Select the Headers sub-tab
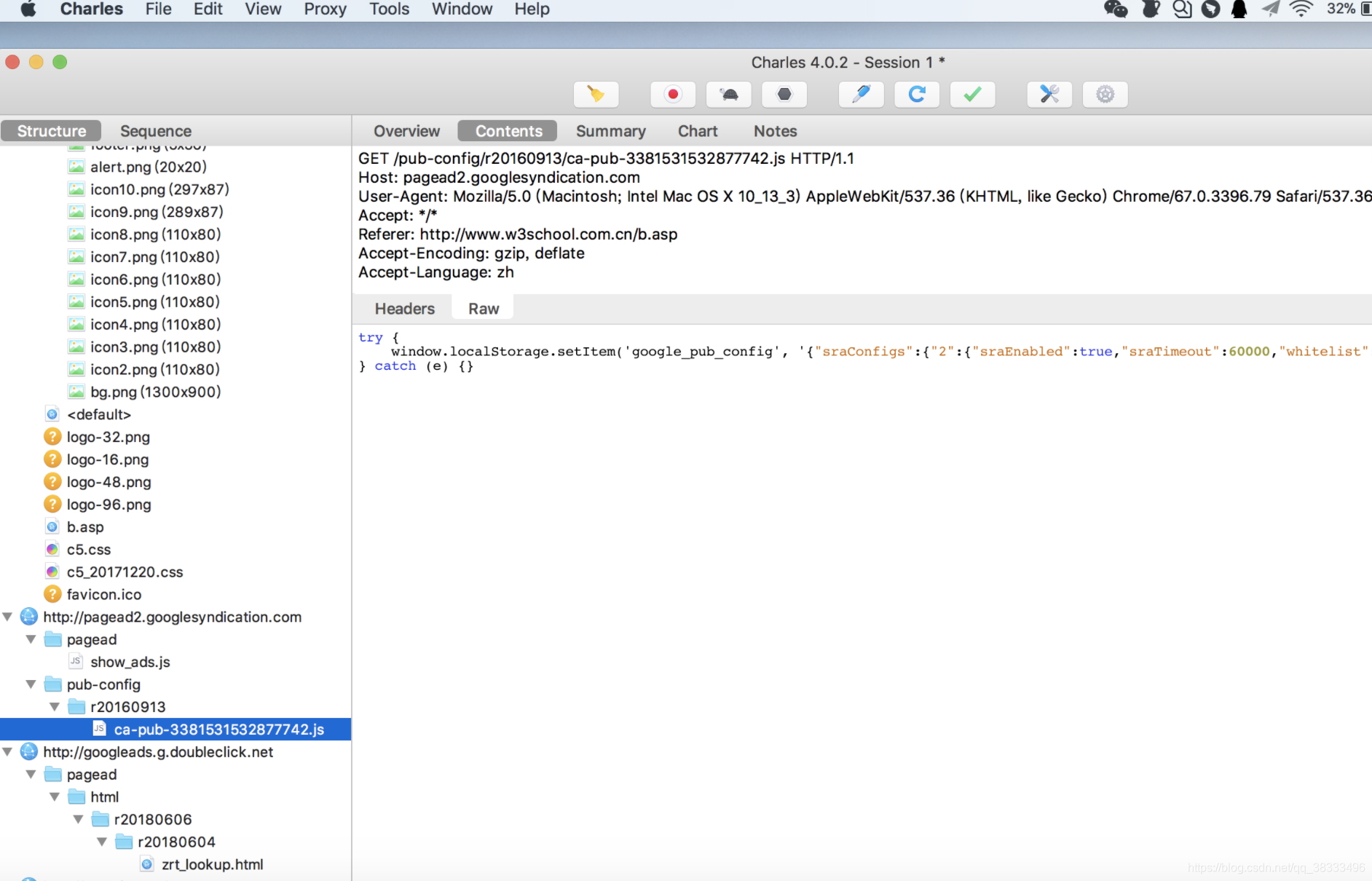 [404, 309]
